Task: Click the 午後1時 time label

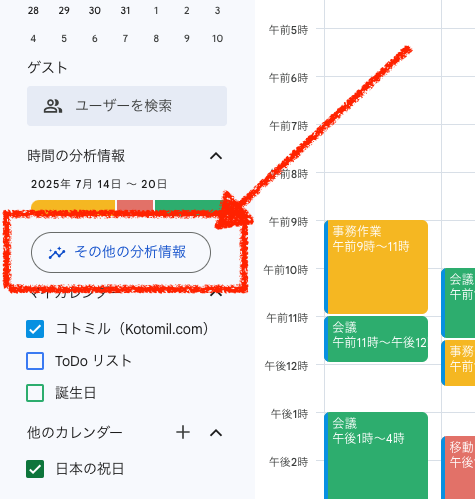Action: click(x=289, y=414)
